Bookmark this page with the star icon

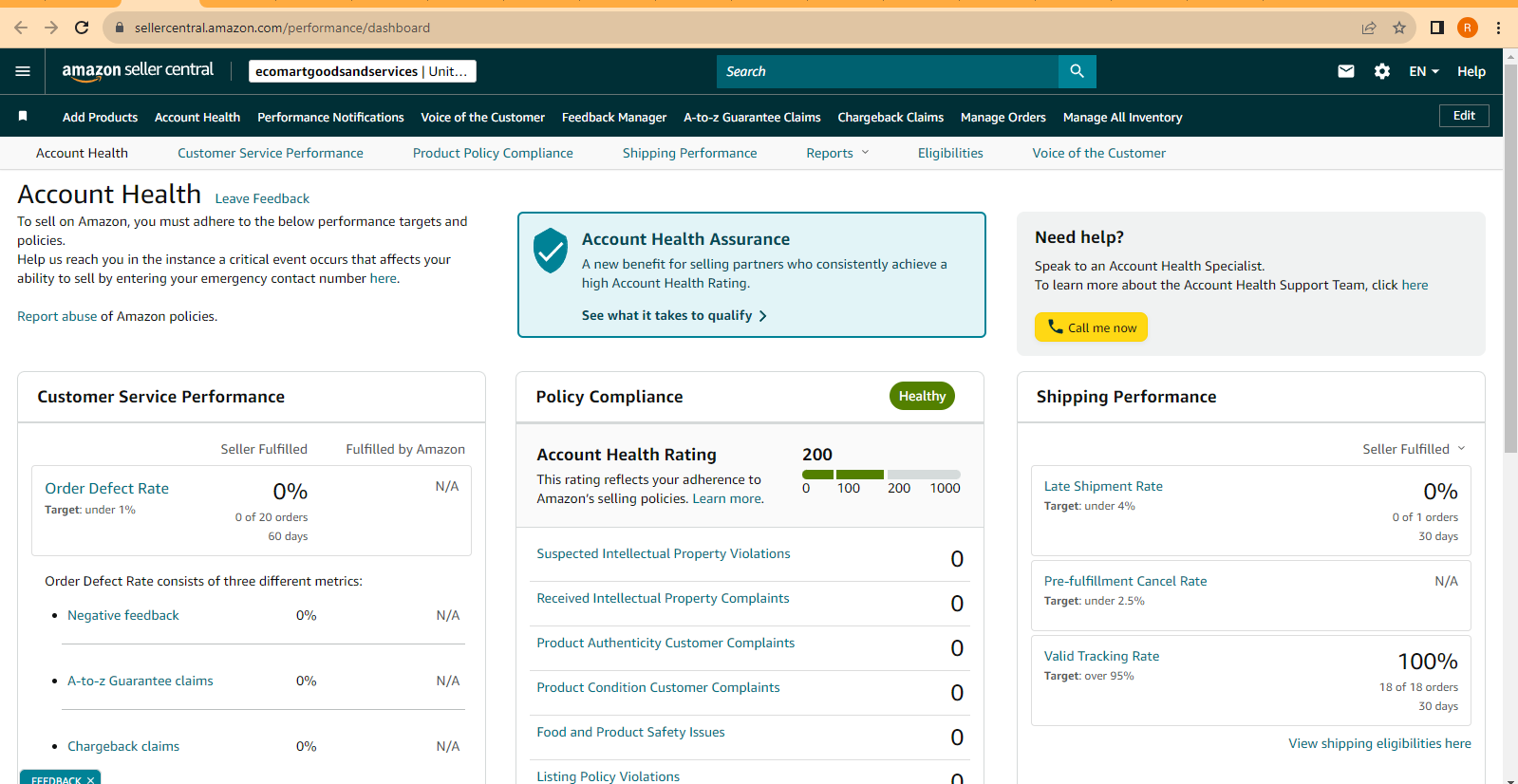coord(1399,28)
